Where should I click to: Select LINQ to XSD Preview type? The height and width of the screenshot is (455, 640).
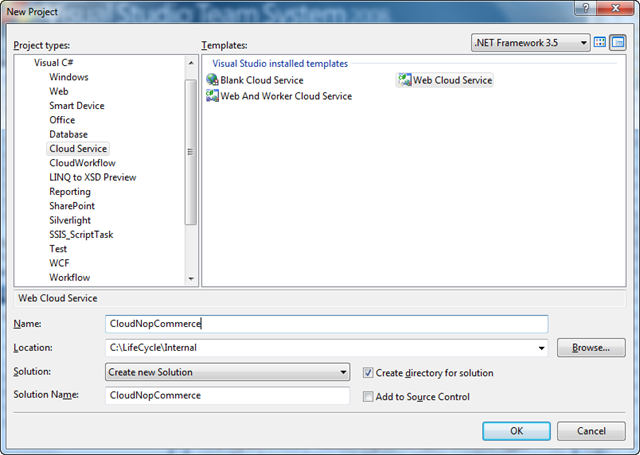click(93, 177)
